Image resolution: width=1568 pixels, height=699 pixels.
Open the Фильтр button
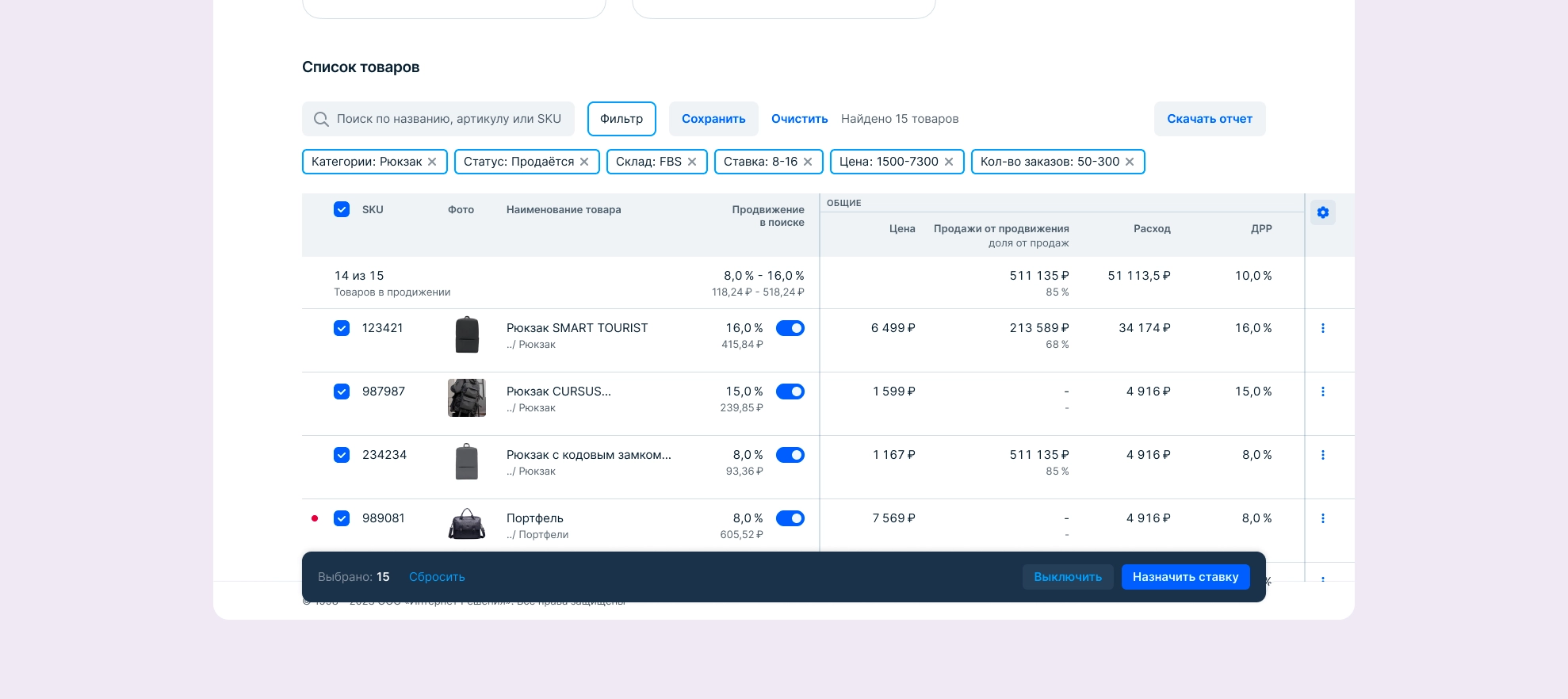click(621, 119)
